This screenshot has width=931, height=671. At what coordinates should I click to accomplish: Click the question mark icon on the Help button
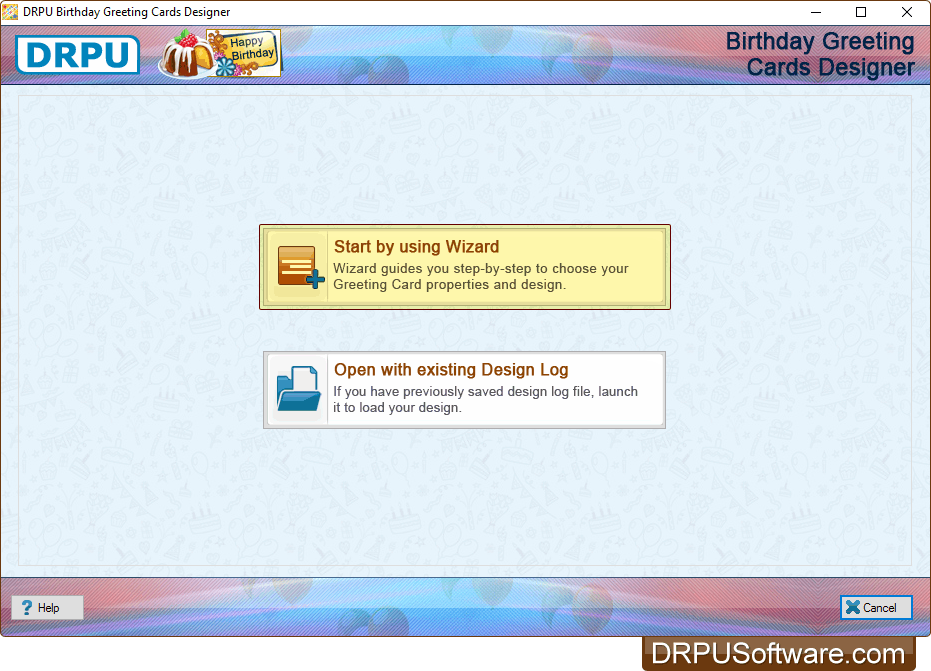click(27, 607)
